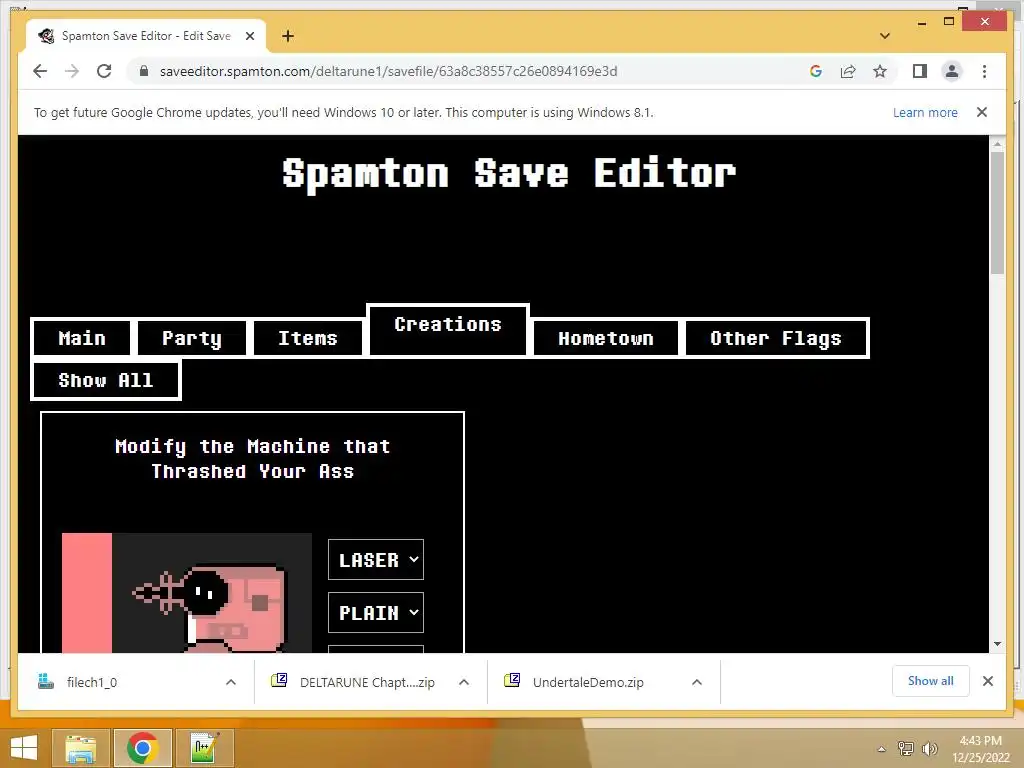Click the volume speaker tray icon
The width and height of the screenshot is (1024, 768).
pos(930,749)
